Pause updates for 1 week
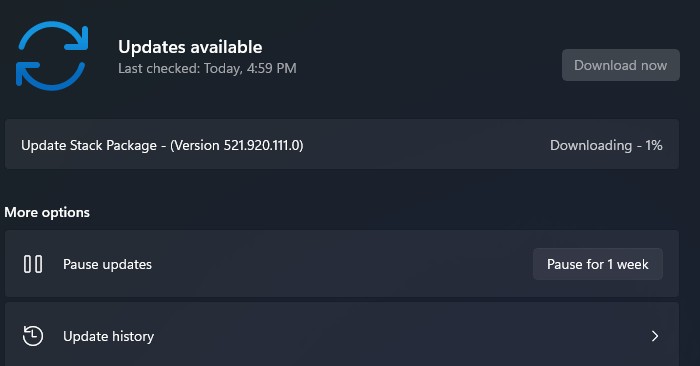This screenshot has width=700, height=366. point(597,264)
